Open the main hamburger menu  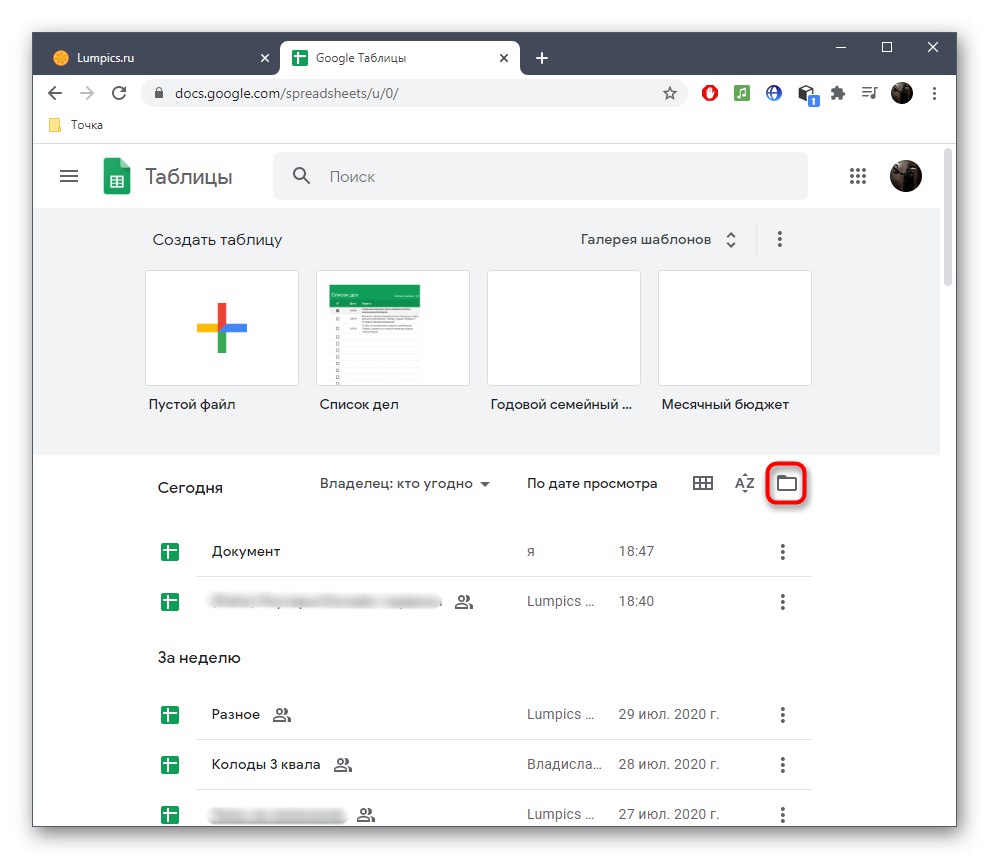(x=69, y=176)
